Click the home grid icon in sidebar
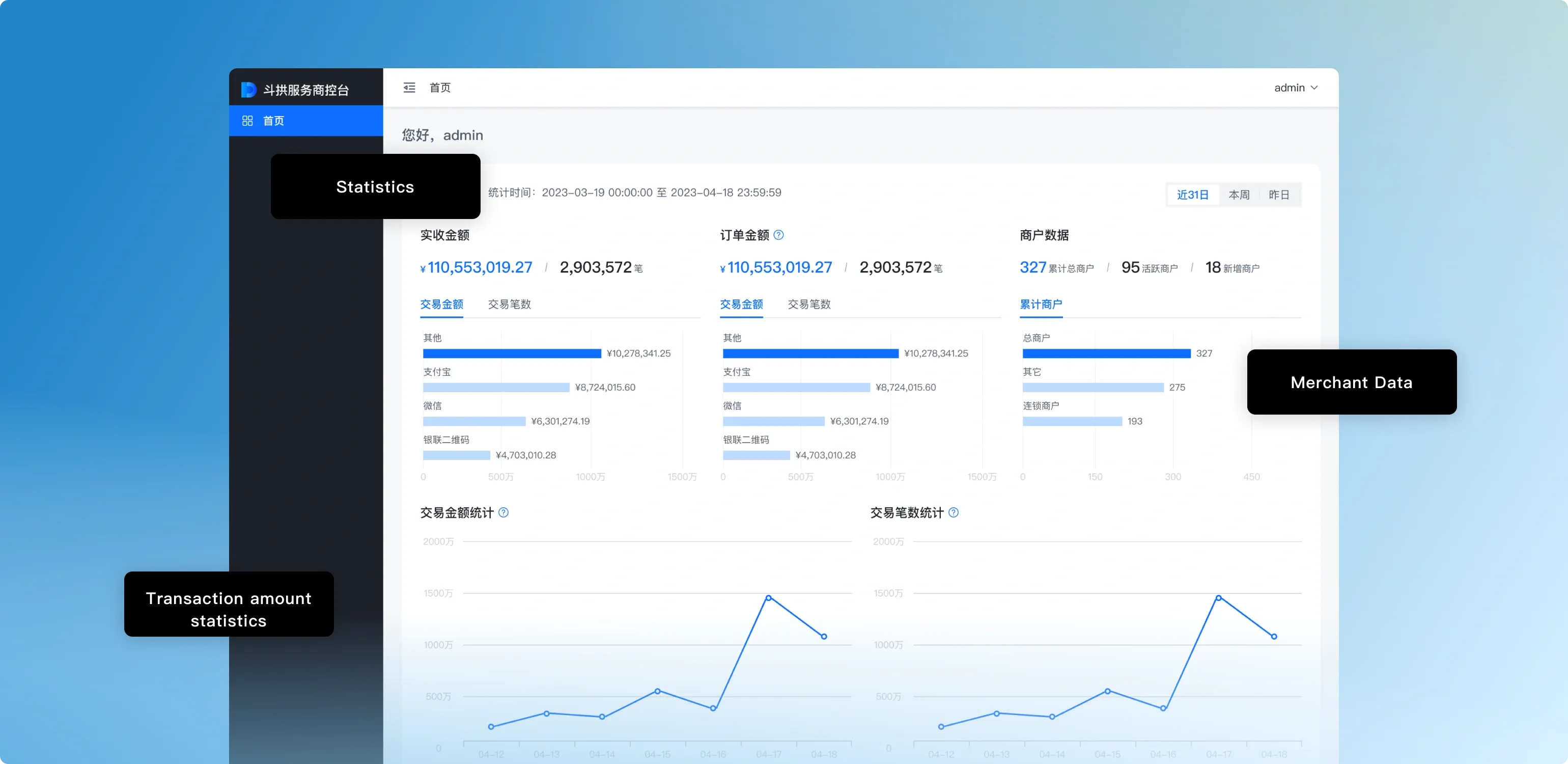This screenshot has width=1568, height=764. [x=247, y=121]
